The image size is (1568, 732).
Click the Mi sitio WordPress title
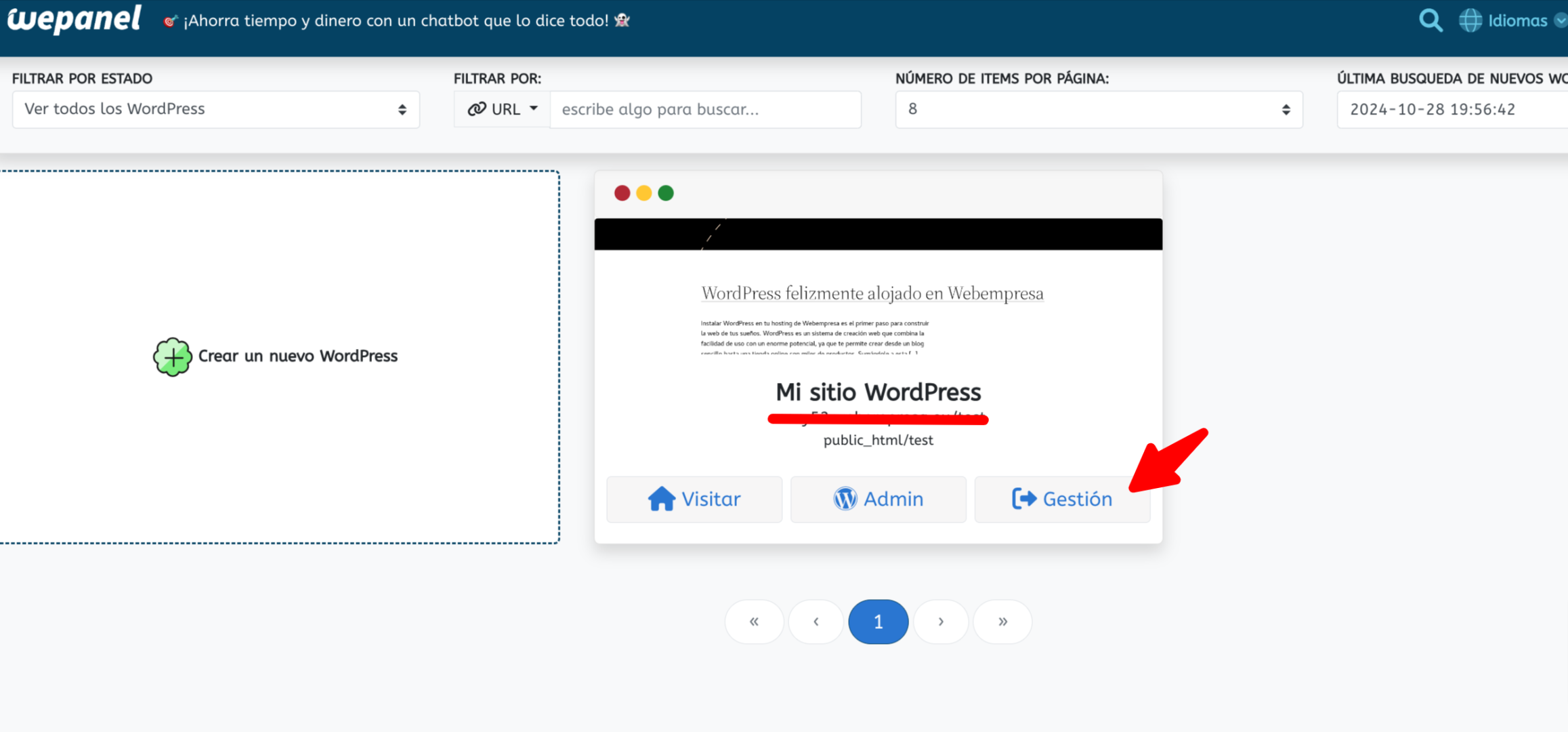coord(878,392)
